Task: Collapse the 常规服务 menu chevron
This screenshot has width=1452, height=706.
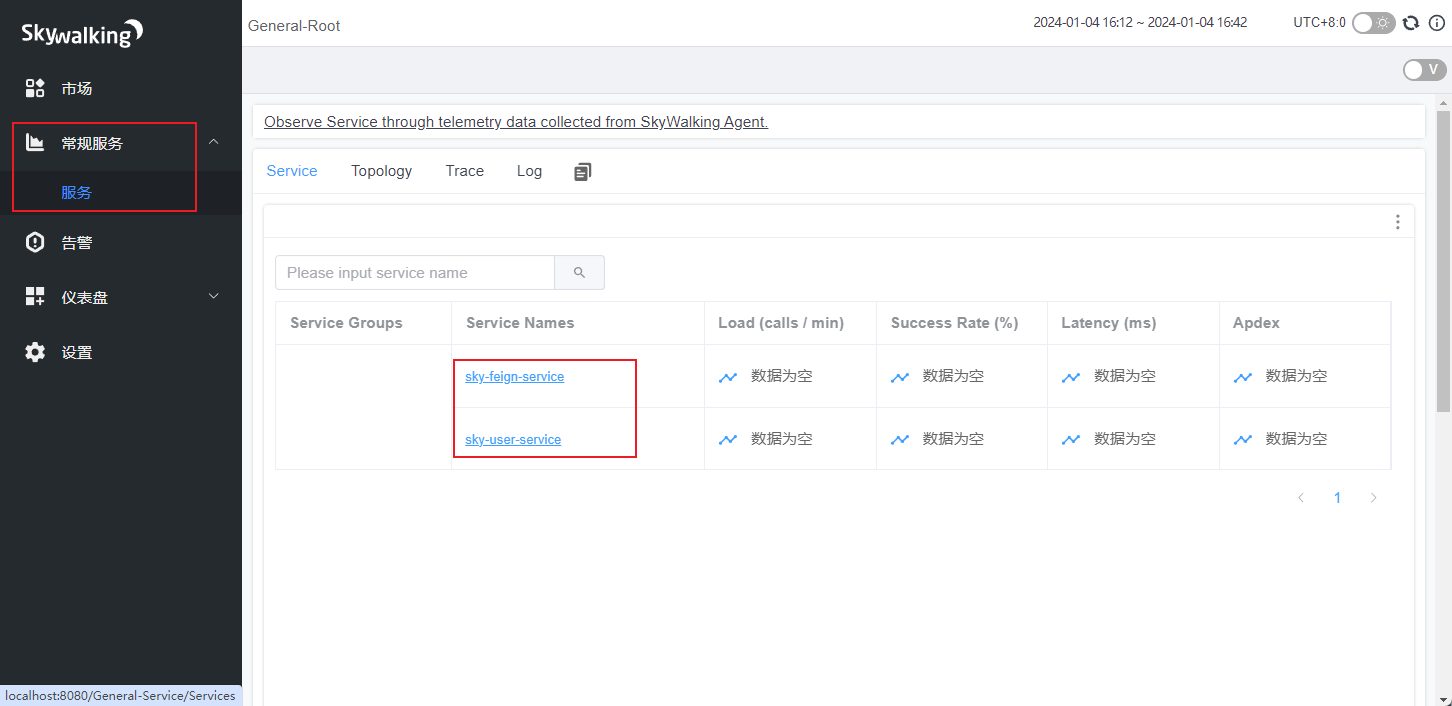Action: (x=213, y=143)
